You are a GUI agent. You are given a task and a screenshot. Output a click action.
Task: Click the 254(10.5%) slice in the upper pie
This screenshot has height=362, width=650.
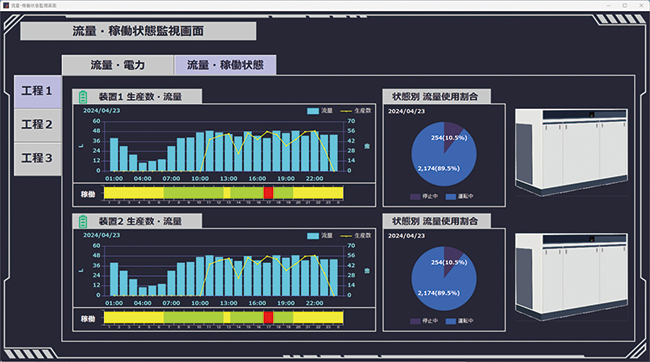click(x=452, y=134)
